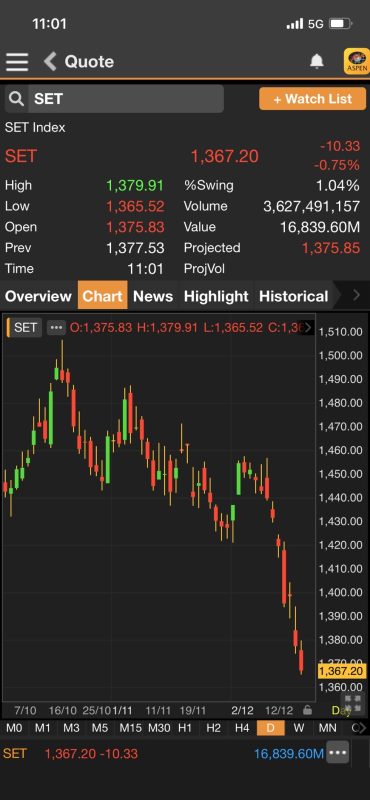Switch to the Historical tab

click(x=293, y=296)
